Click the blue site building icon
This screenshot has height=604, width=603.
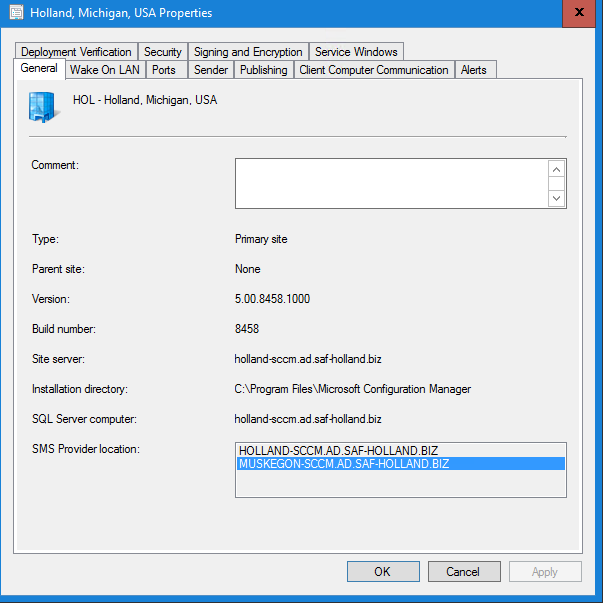point(44,107)
